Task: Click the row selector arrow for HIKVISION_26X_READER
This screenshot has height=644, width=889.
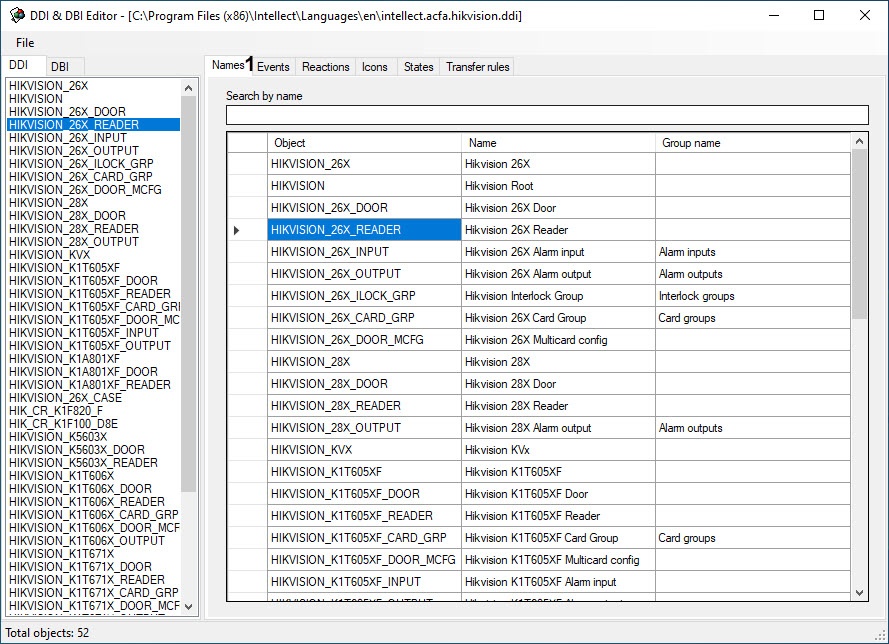Action: pyautogui.click(x=237, y=230)
